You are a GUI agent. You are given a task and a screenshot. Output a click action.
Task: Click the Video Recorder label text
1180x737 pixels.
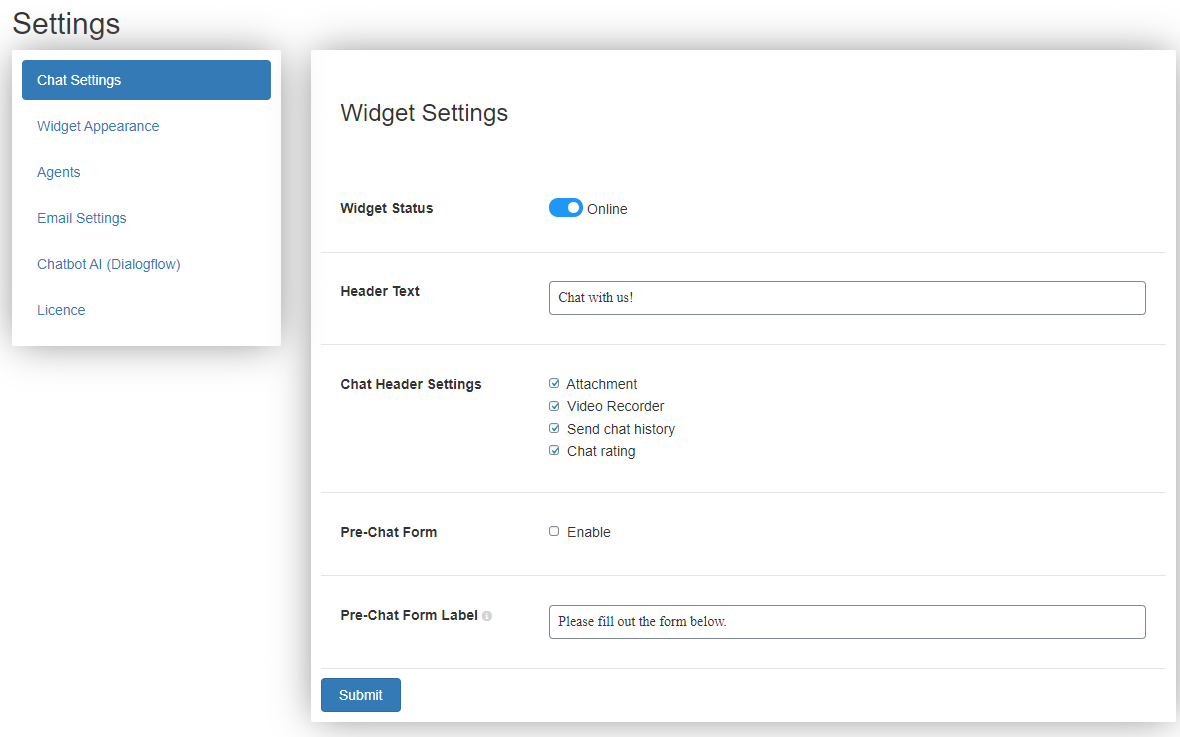point(615,407)
